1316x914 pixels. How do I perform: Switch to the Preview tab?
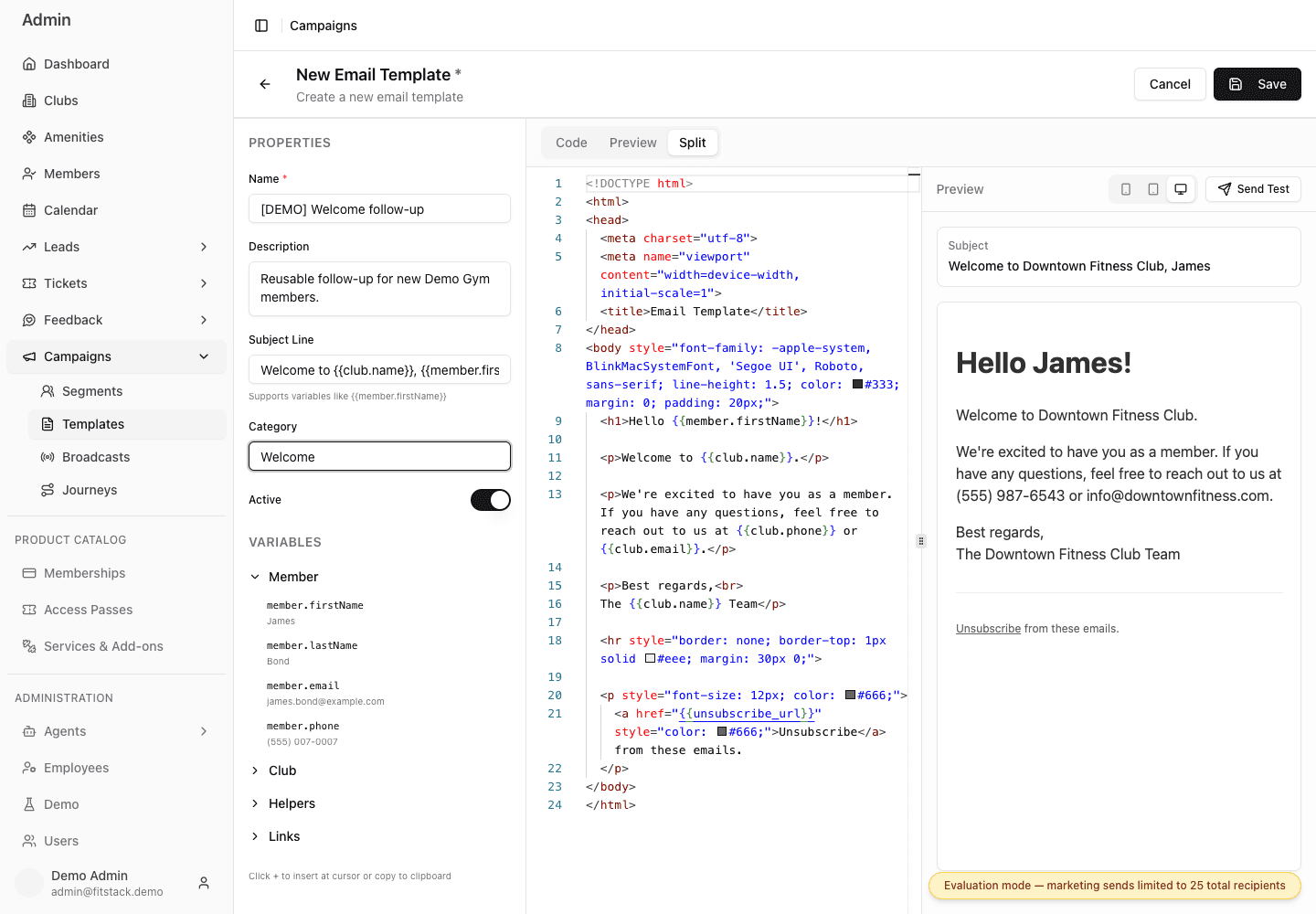632,143
